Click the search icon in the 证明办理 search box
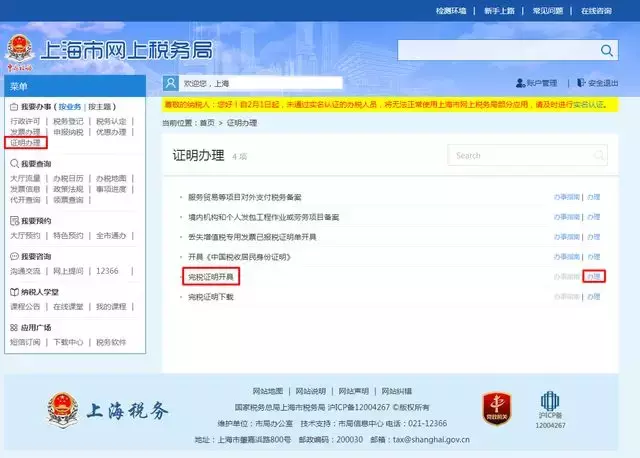This screenshot has height=458, width=640. (x=599, y=155)
